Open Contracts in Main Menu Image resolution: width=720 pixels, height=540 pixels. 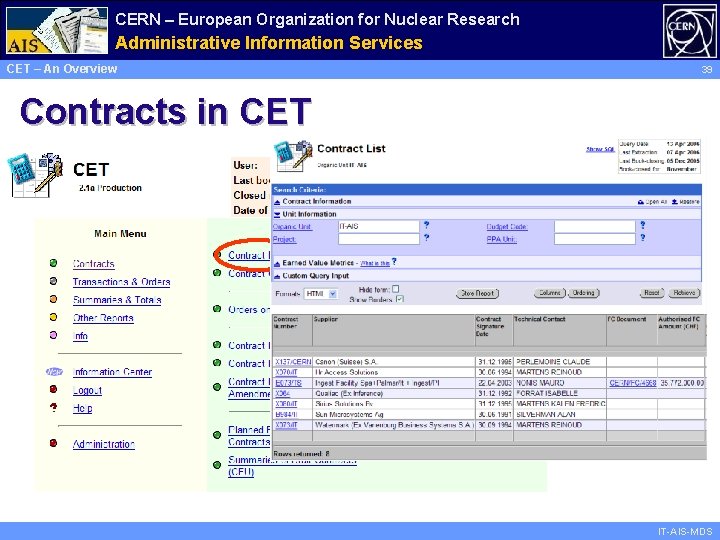click(x=94, y=264)
